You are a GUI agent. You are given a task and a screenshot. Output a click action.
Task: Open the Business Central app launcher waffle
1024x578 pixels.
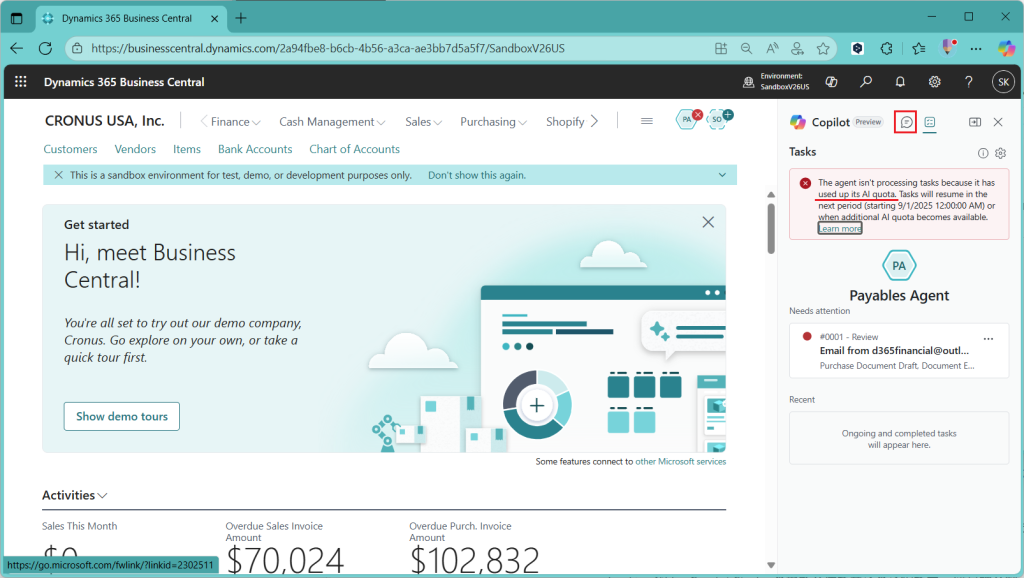point(20,82)
